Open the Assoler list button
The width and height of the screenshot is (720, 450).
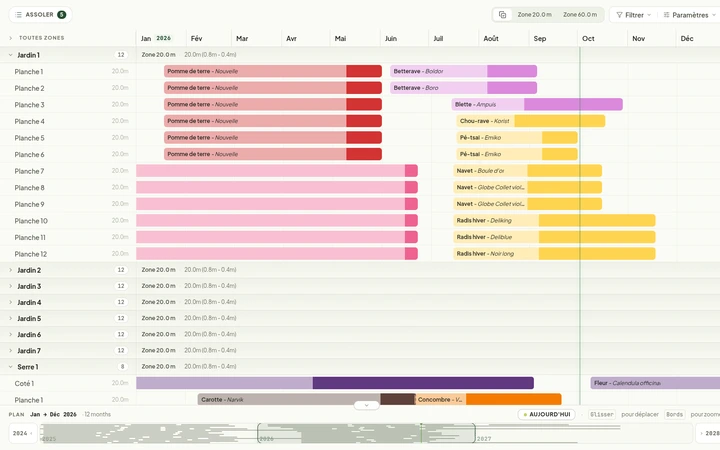click(x=40, y=15)
